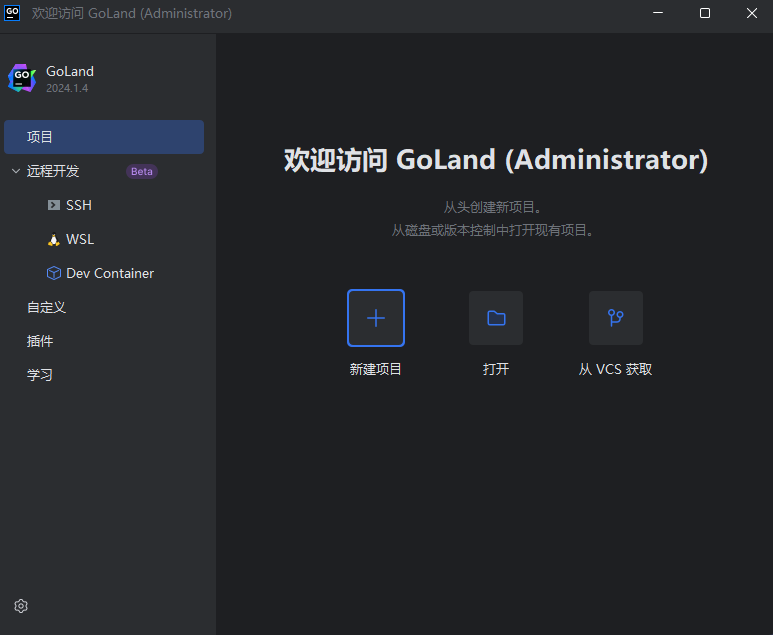Screen dimensions: 773x635
Task: Open the 学习 section
Action: (40, 375)
